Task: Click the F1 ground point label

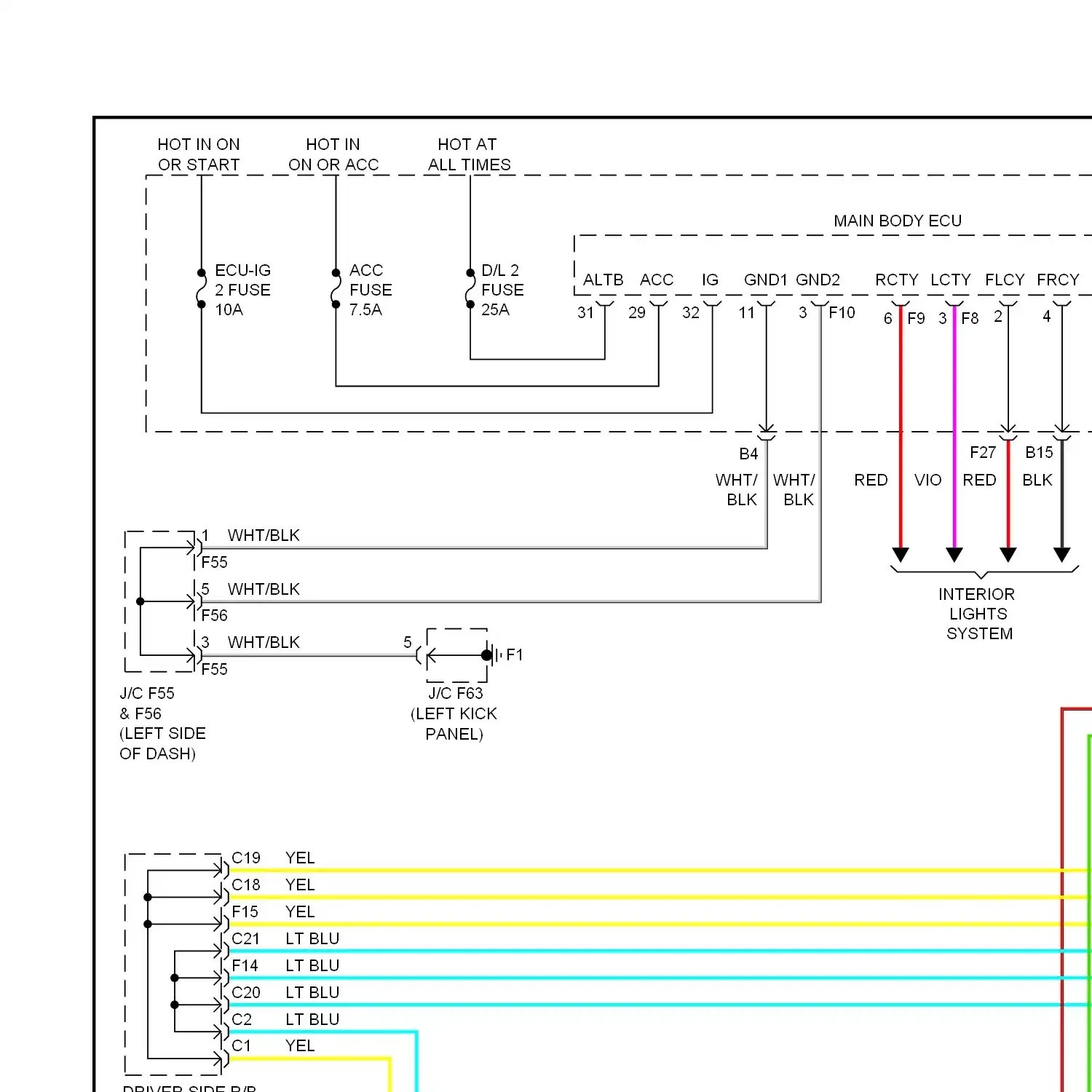Action: [515, 654]
